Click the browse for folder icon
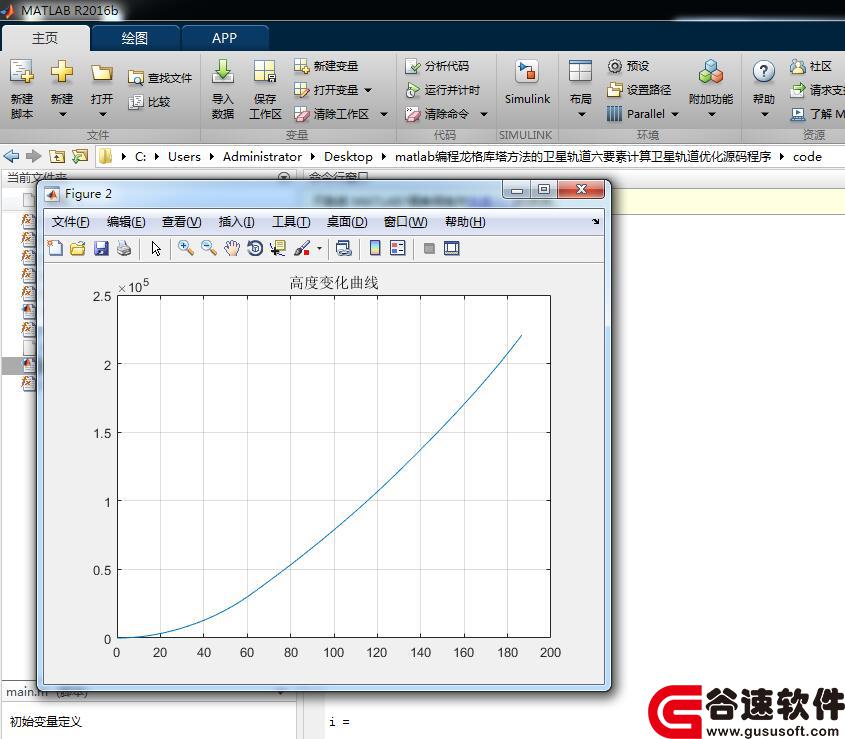This screenshot has width=845, height=739. [x=80, y=156]
